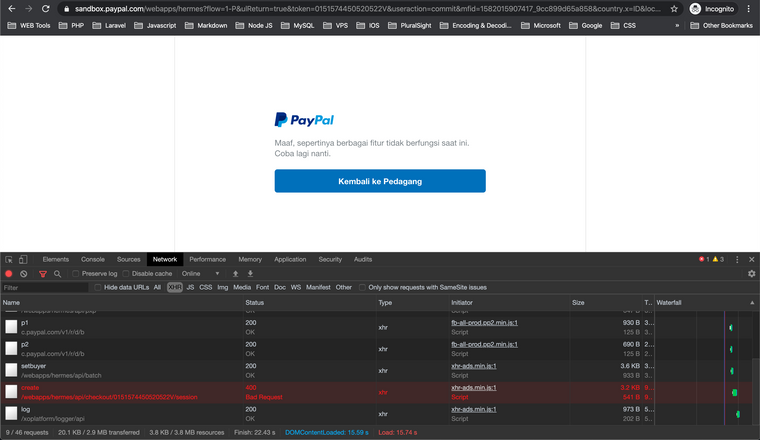Image resolution: width=760 pixels, height=440 pixels.
Task: Toggle the network filter funnel icon
Action: (43, 274)
